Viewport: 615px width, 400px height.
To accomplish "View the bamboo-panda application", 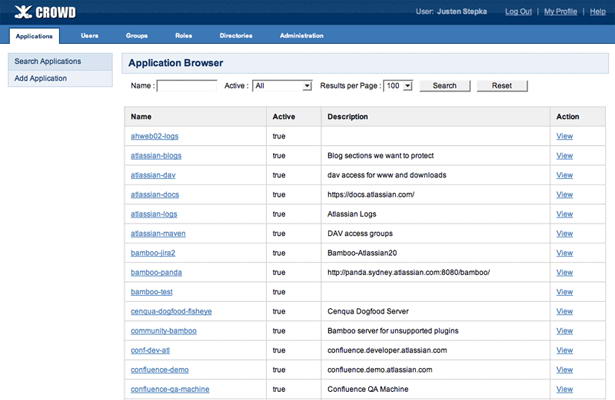I will tap(564, 272).
